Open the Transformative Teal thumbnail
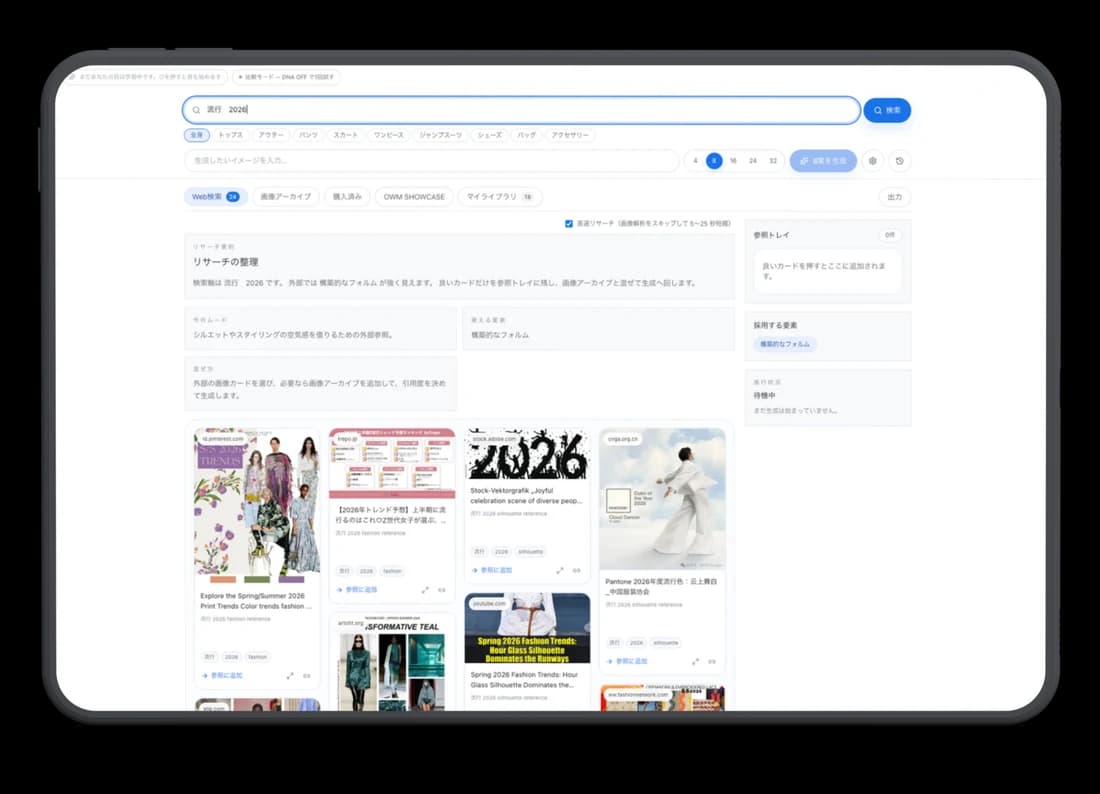 [392, 664]
